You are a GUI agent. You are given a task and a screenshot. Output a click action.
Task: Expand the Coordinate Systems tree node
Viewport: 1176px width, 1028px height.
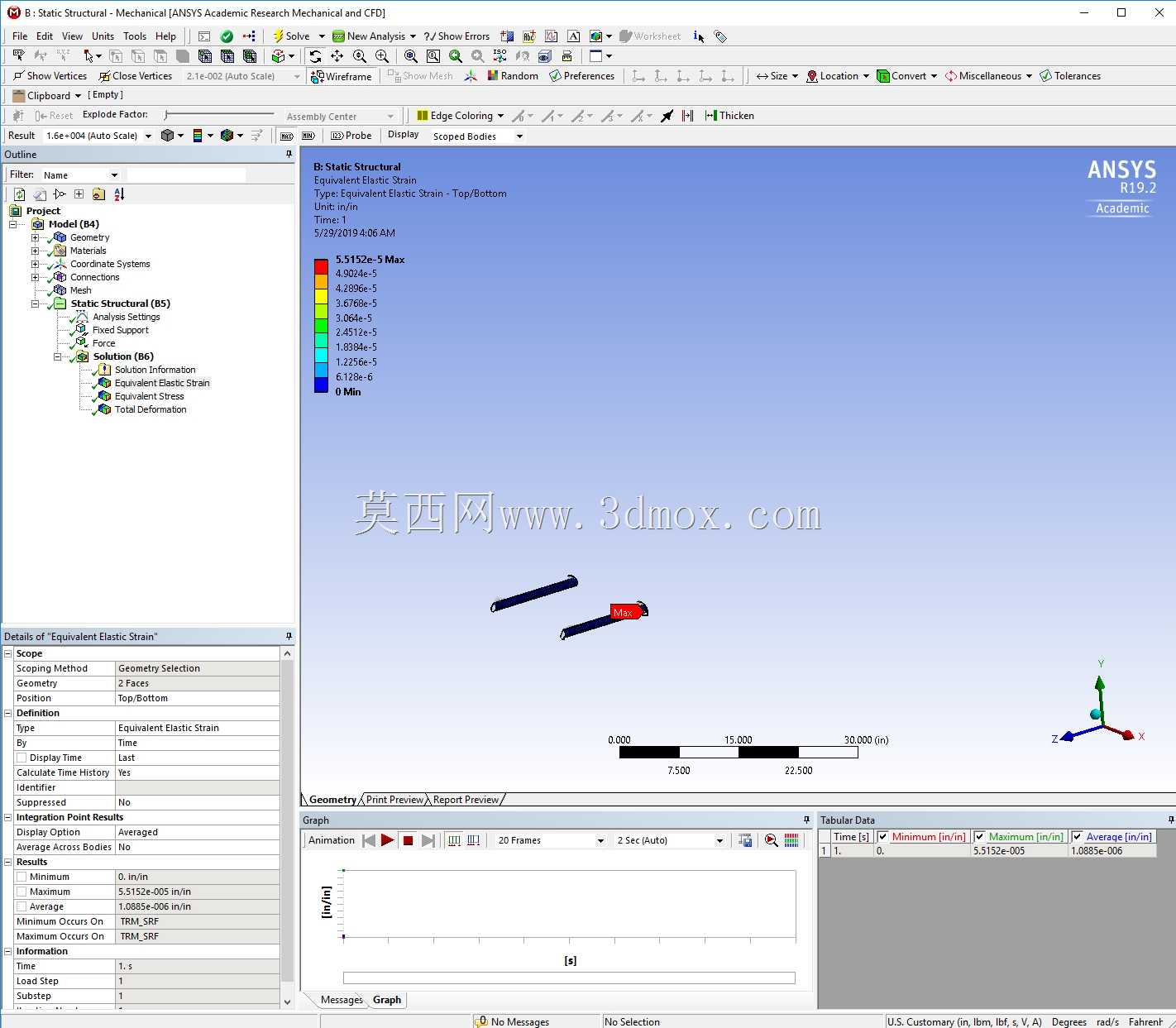point(35,264)
